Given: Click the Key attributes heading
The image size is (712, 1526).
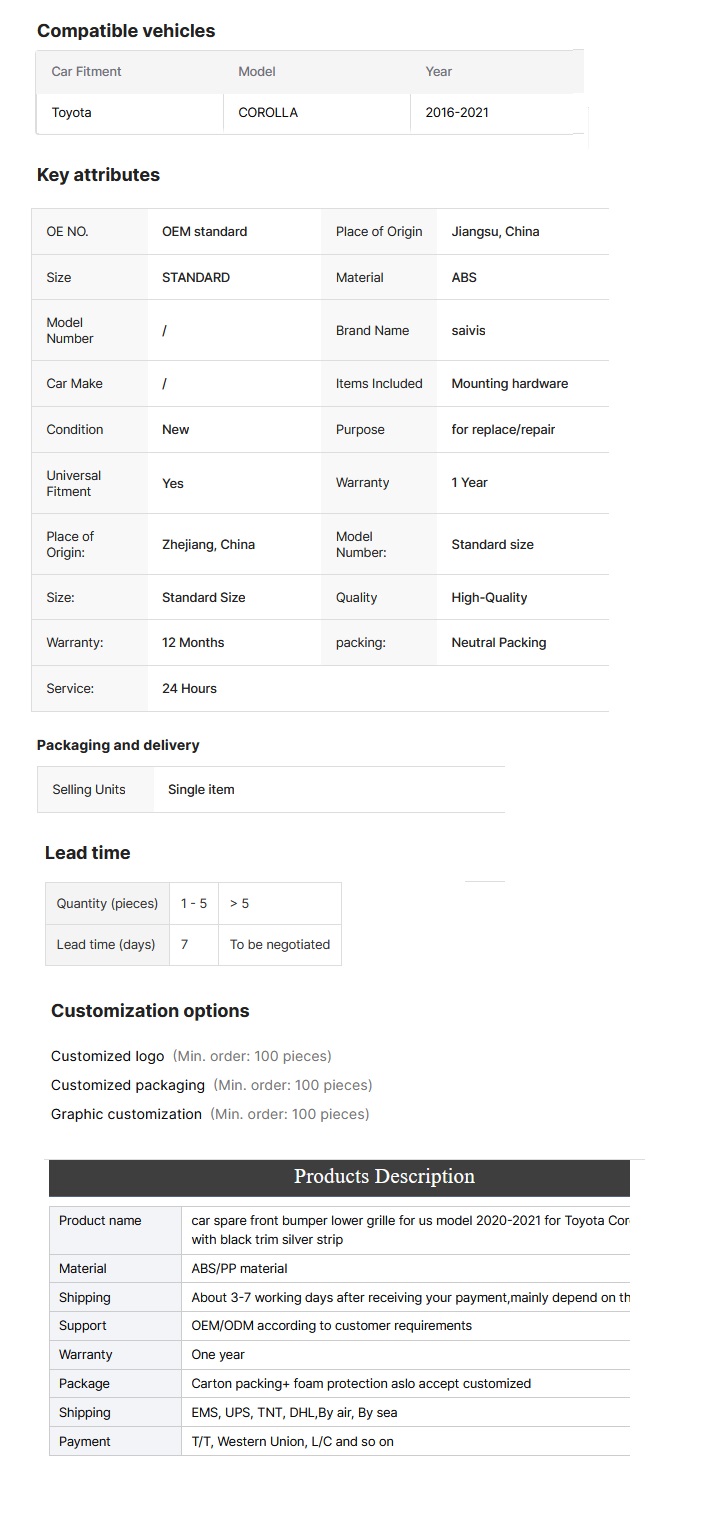Looking at the screenshot, I should [x=98, y=175].
